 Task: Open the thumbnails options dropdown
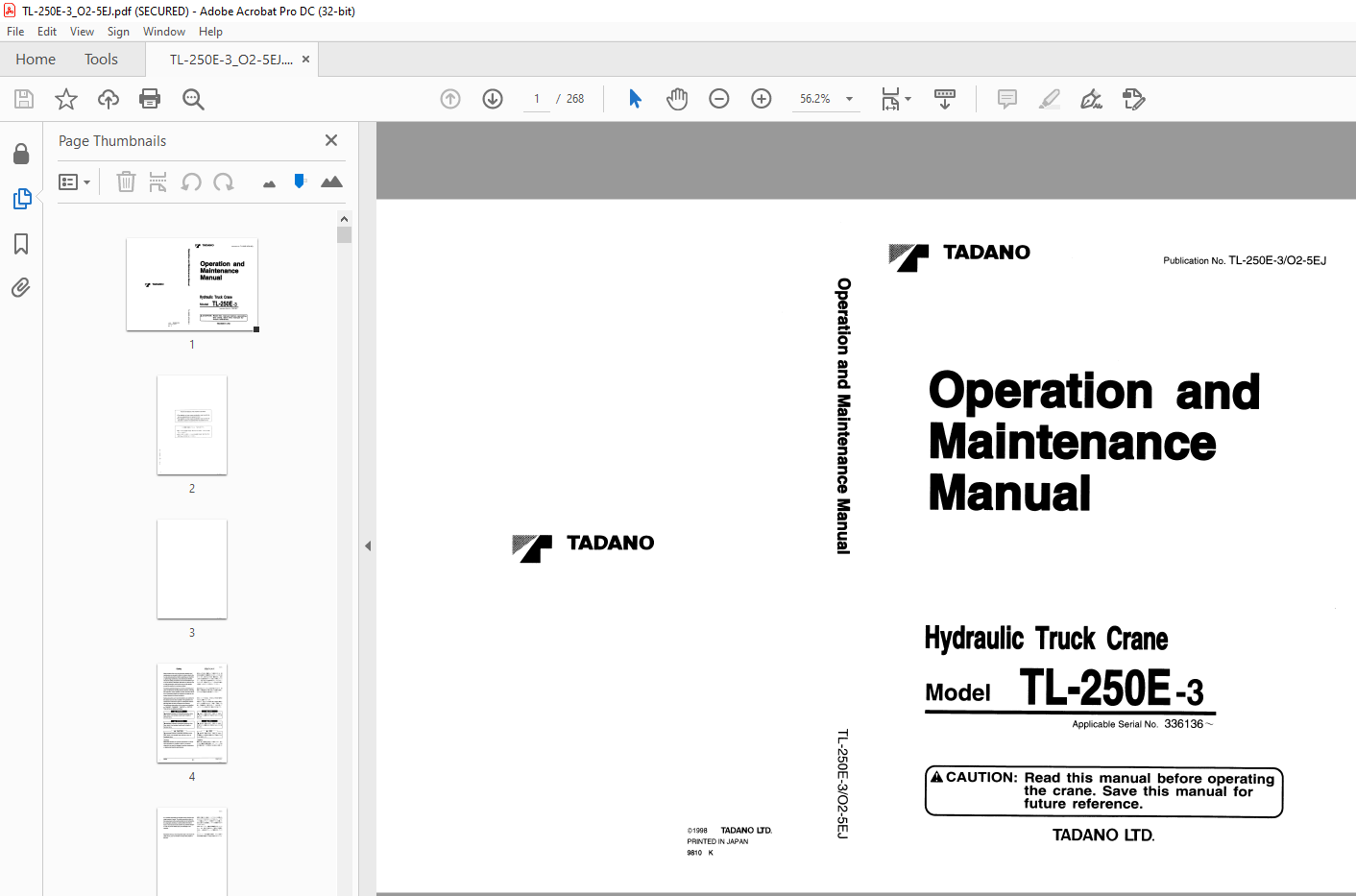pos(74,182)
